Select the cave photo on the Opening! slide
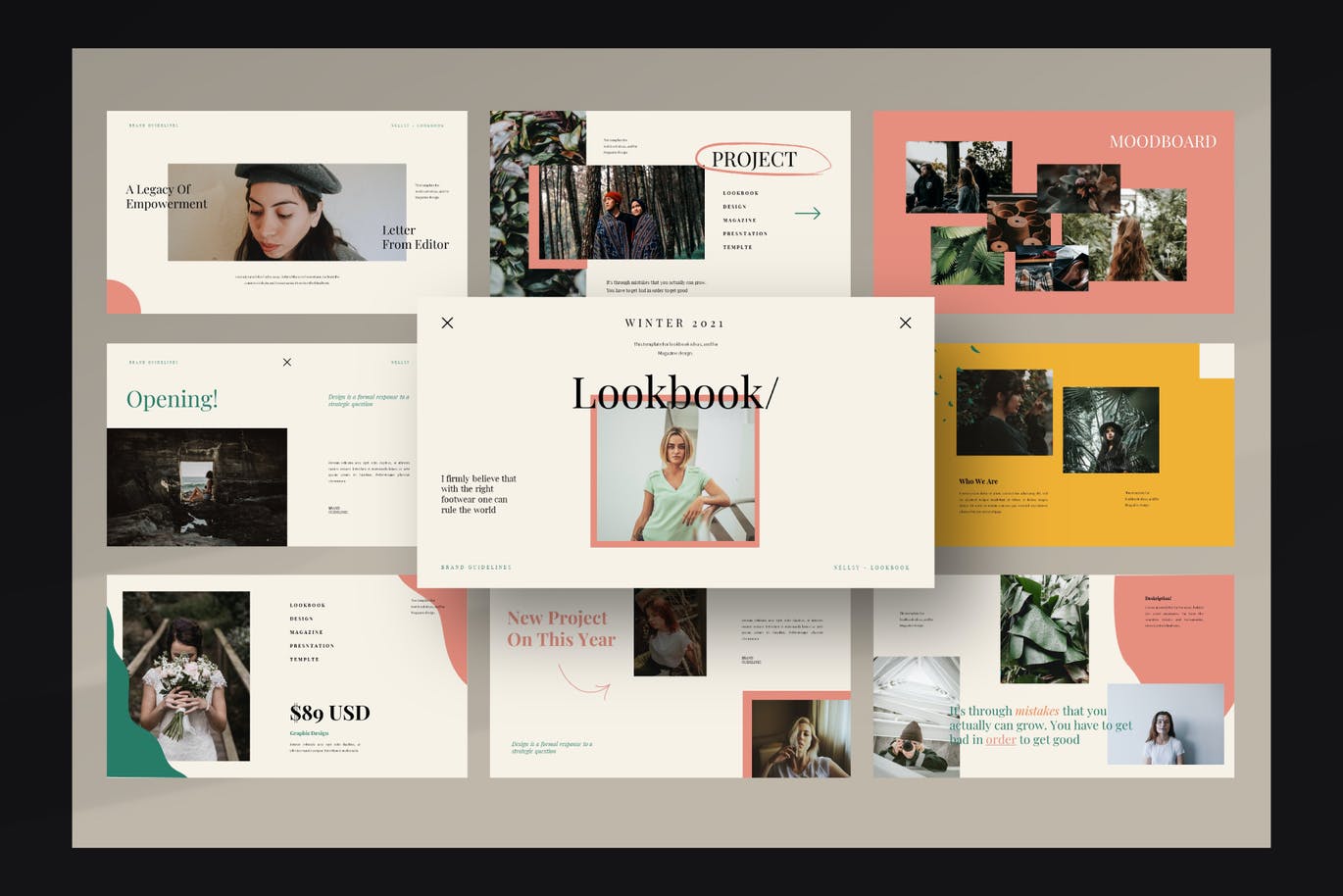This screenshot has width=1343, height=896. tap(197, 487)
